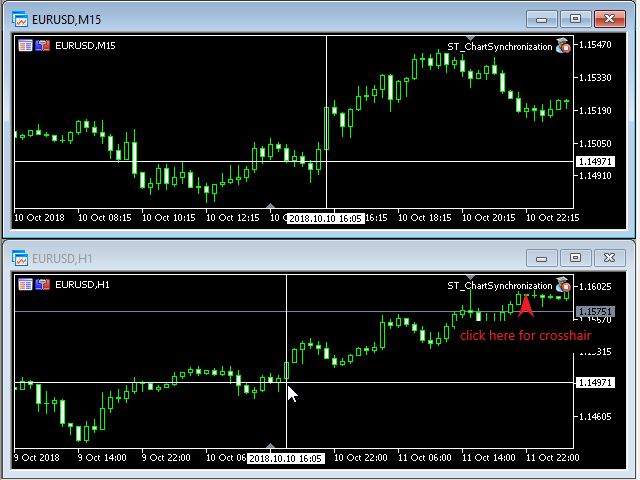
Task: Click '11 Oct 06:00' time label
Action: pos(425,458)
